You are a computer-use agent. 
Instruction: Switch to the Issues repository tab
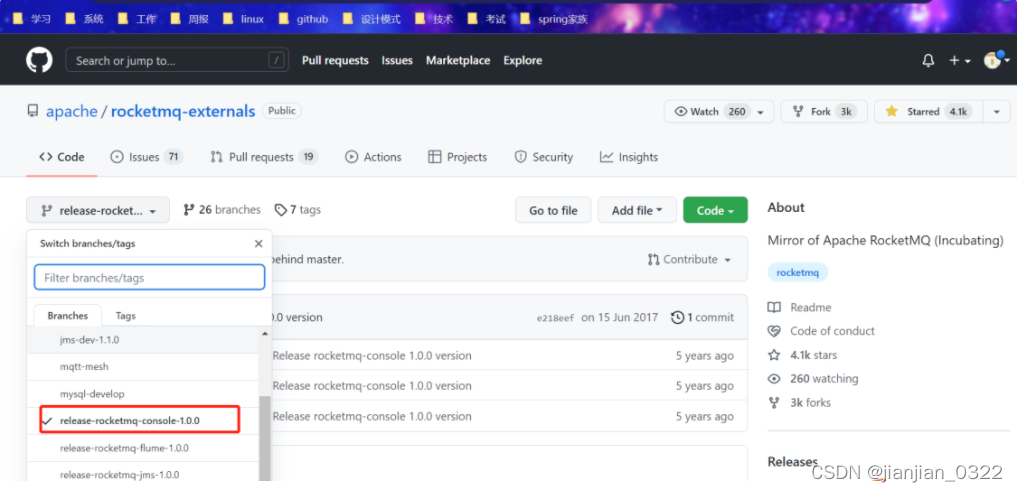click(x=147, y=157)
